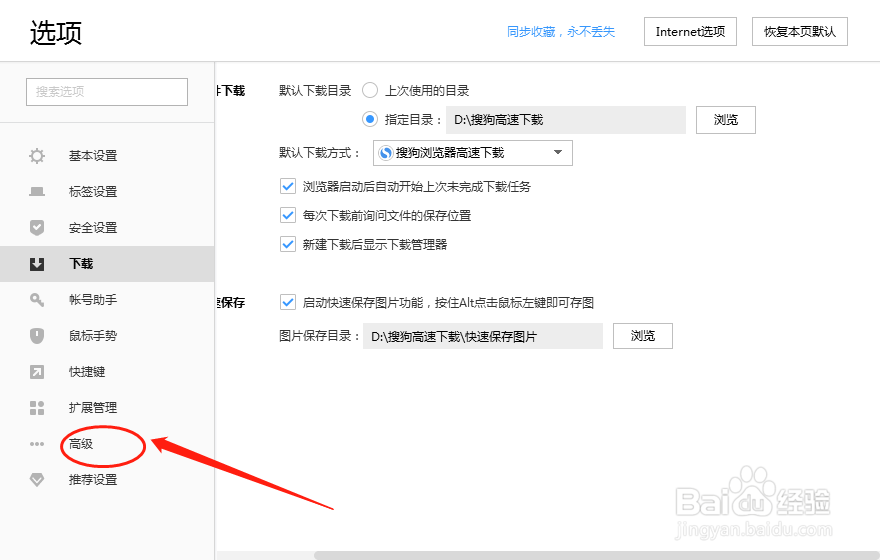Screen dimensions: 880x560
Task: Toggle 新建下载后显示下载管理器 checkbox
Action: [x=288, y=244]
